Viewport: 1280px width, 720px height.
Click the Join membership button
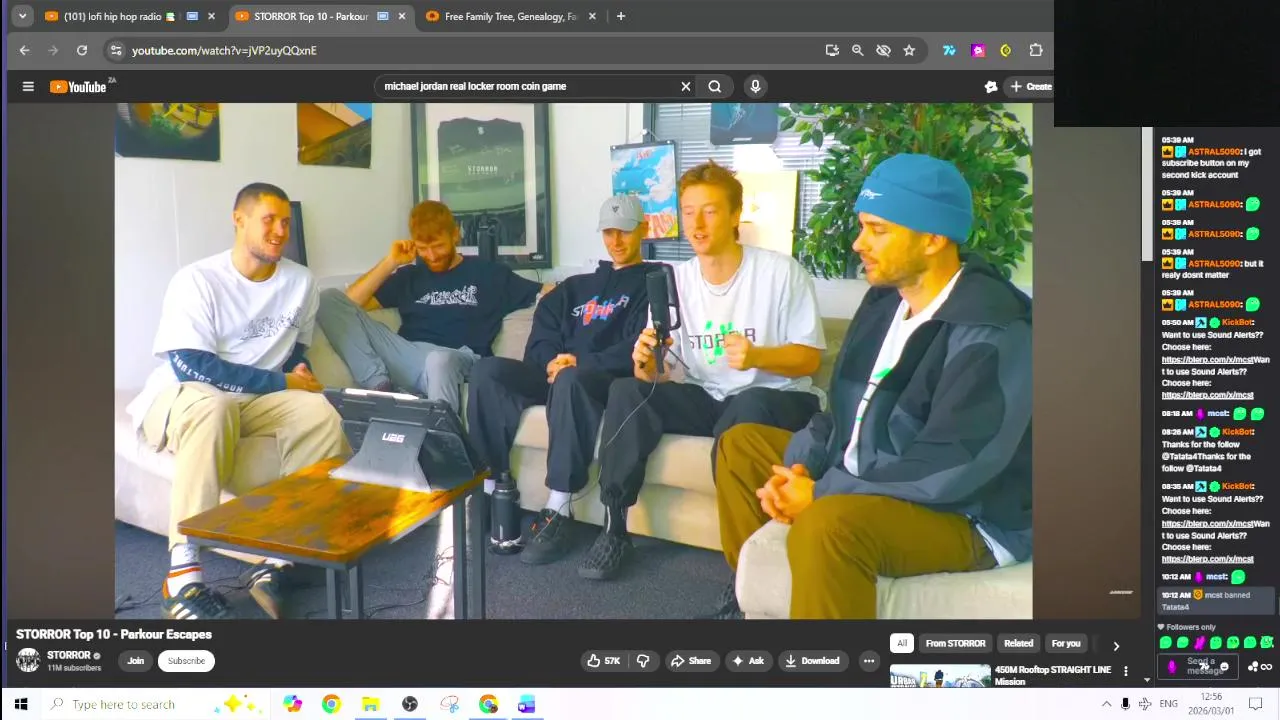136,661
